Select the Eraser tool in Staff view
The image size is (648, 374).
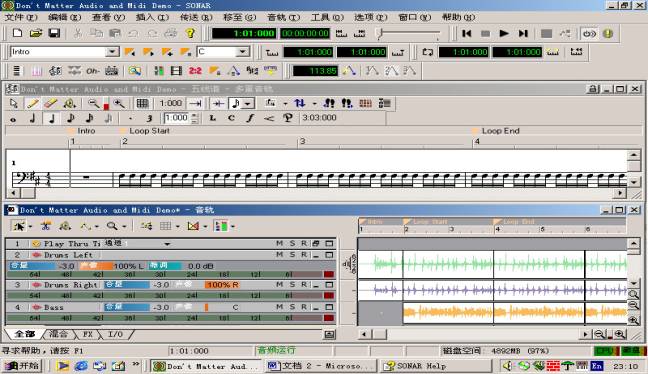50,103
